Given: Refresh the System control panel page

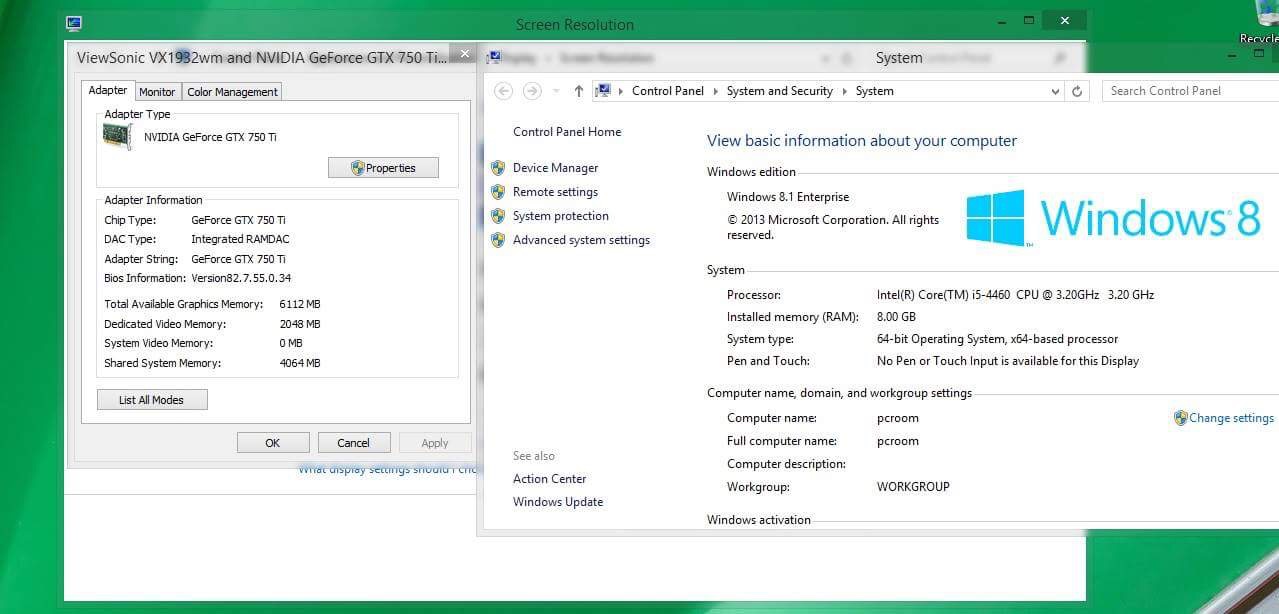Looking at the screenshot, I should pos(1077,91).
